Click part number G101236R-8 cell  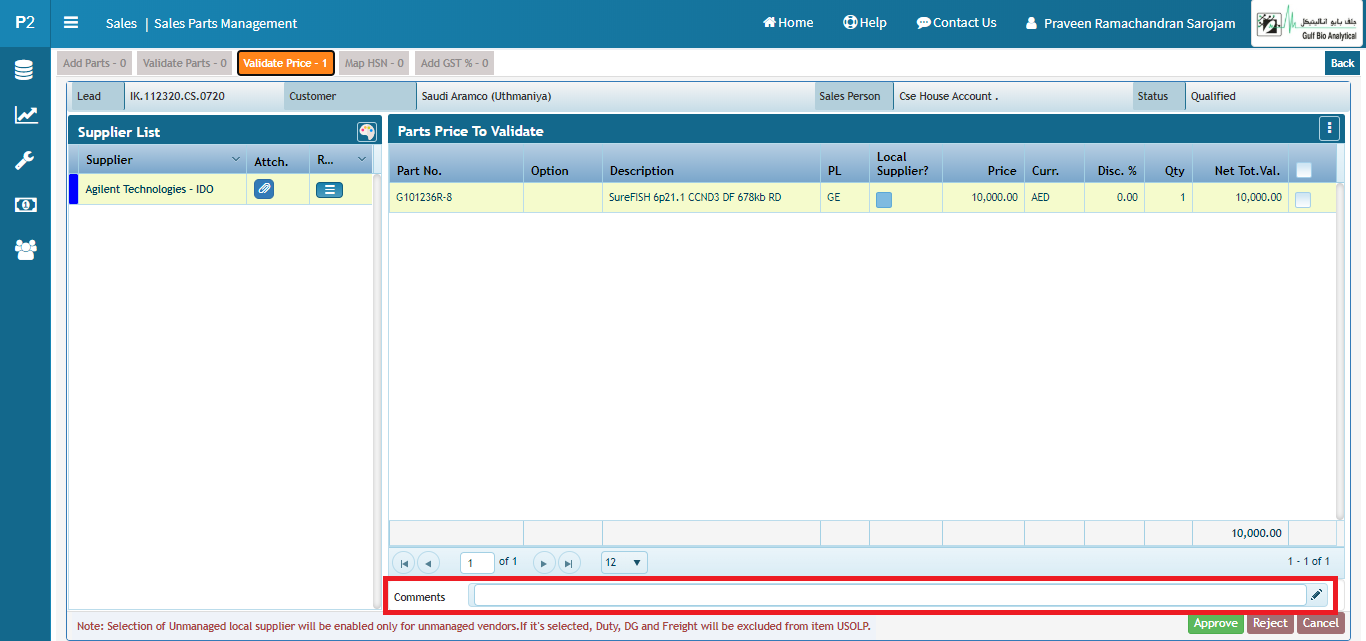[x=456, y=198]
